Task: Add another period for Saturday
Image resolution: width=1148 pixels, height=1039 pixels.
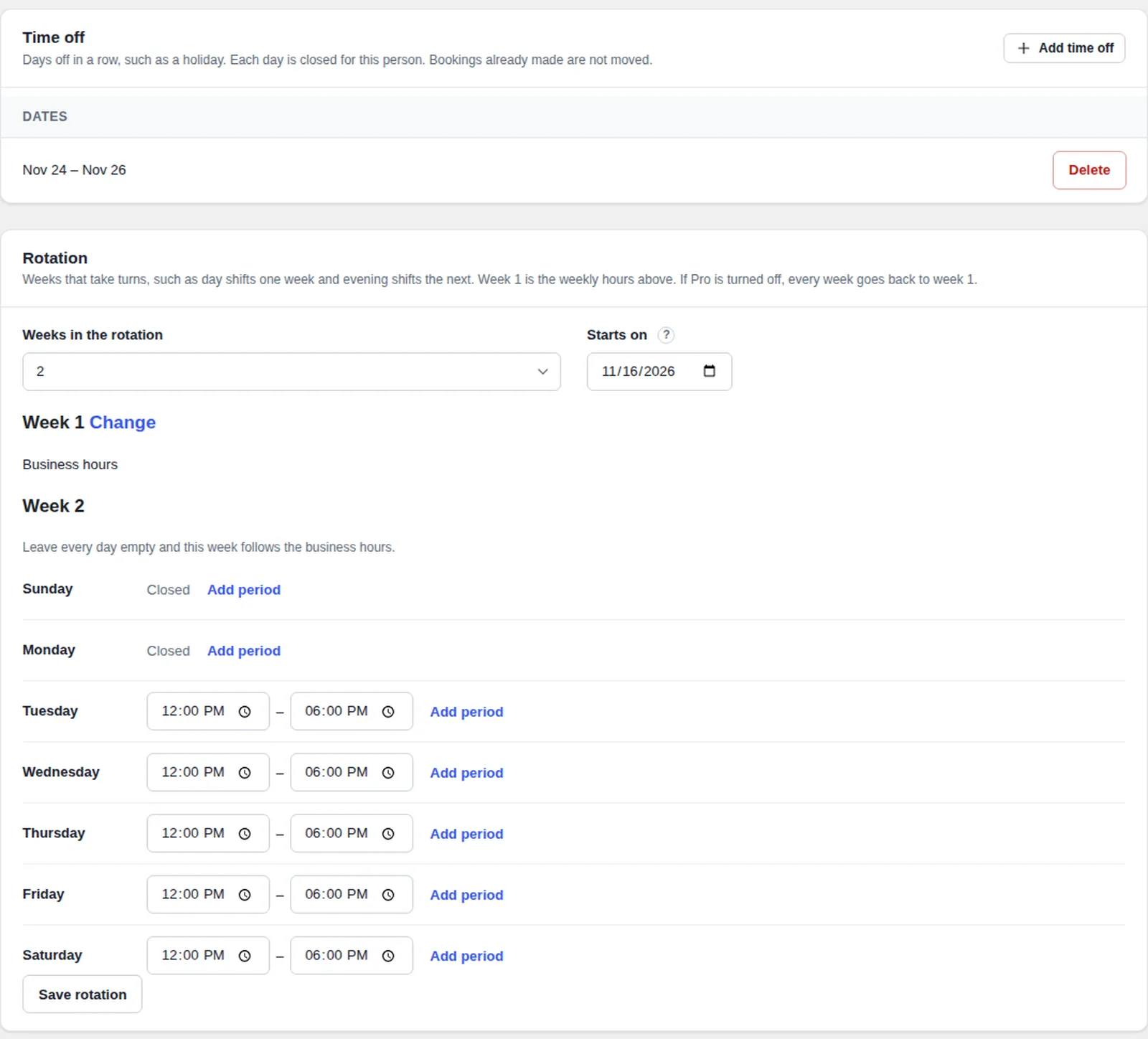Action: pos(466,956)
